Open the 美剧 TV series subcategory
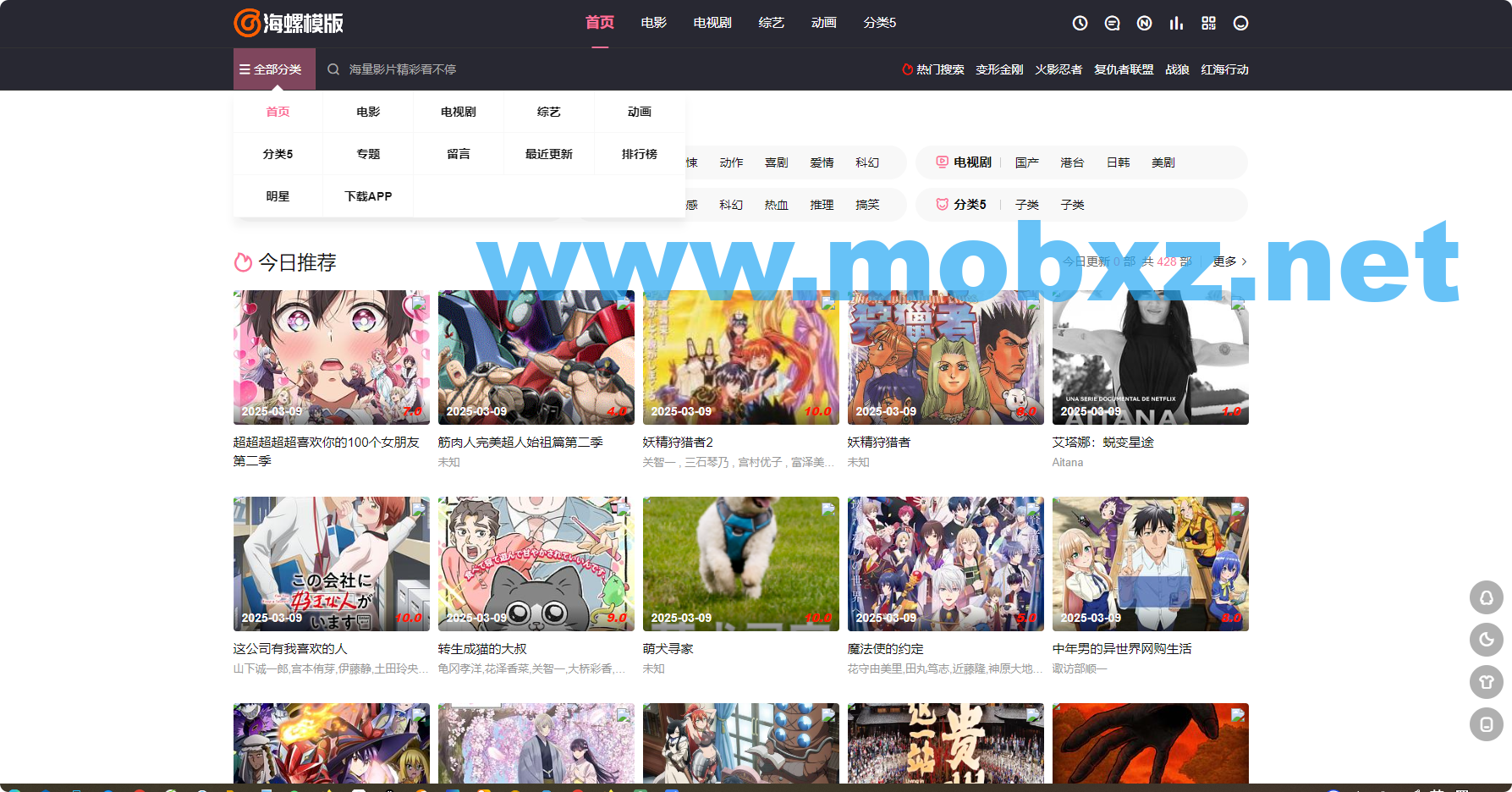 click(x=1163, y=162)
